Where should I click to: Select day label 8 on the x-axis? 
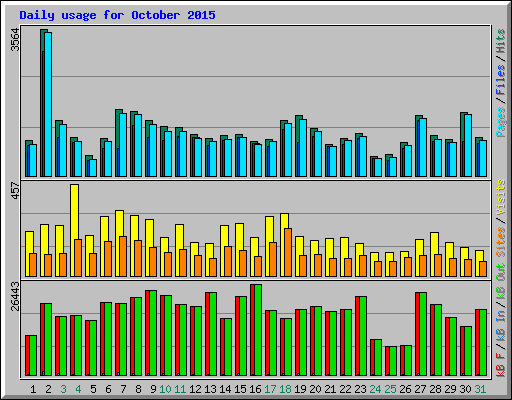click(x=138, y=389)
